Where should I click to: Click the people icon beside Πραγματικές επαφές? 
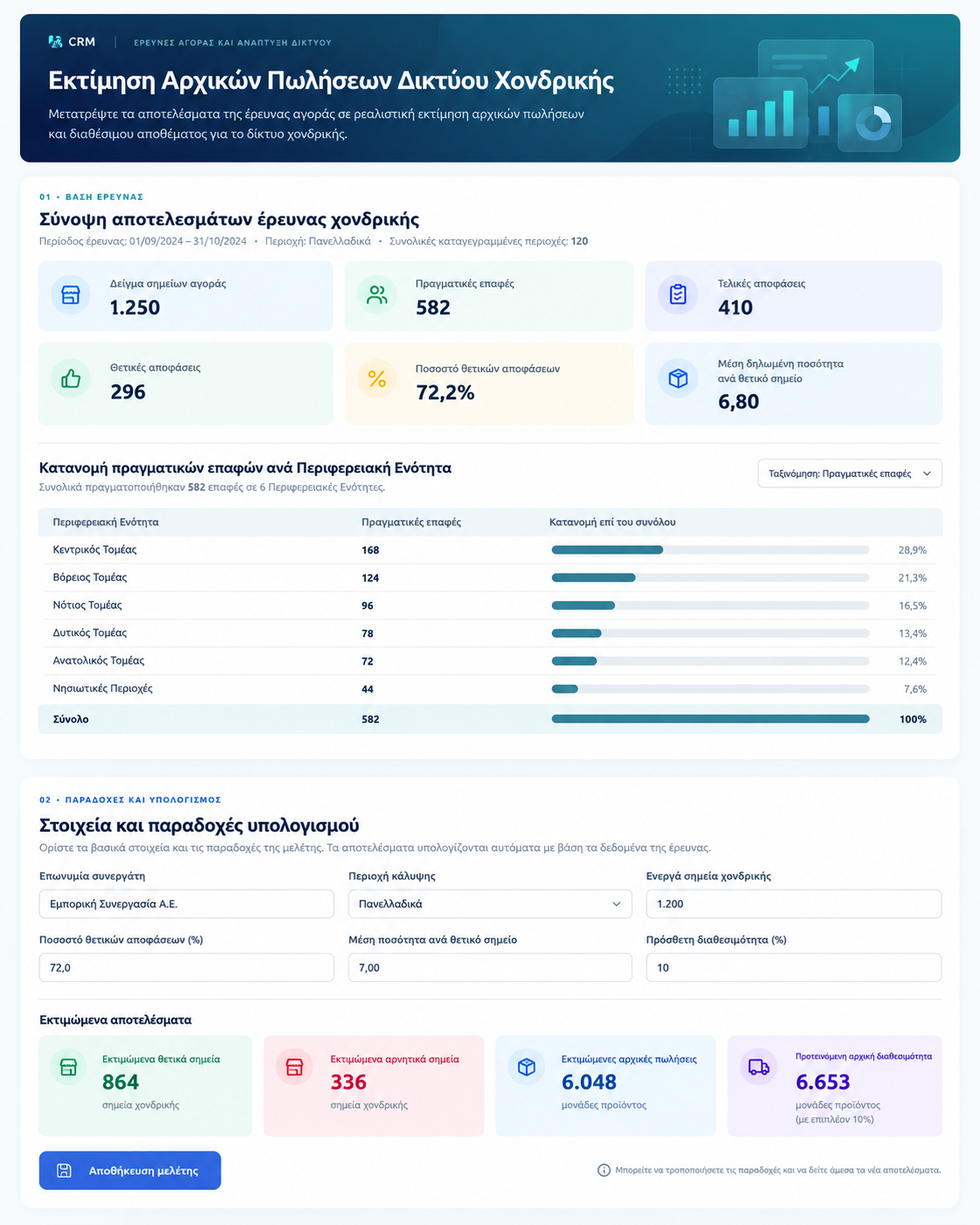pyautogui.click(x=377, y=295)
